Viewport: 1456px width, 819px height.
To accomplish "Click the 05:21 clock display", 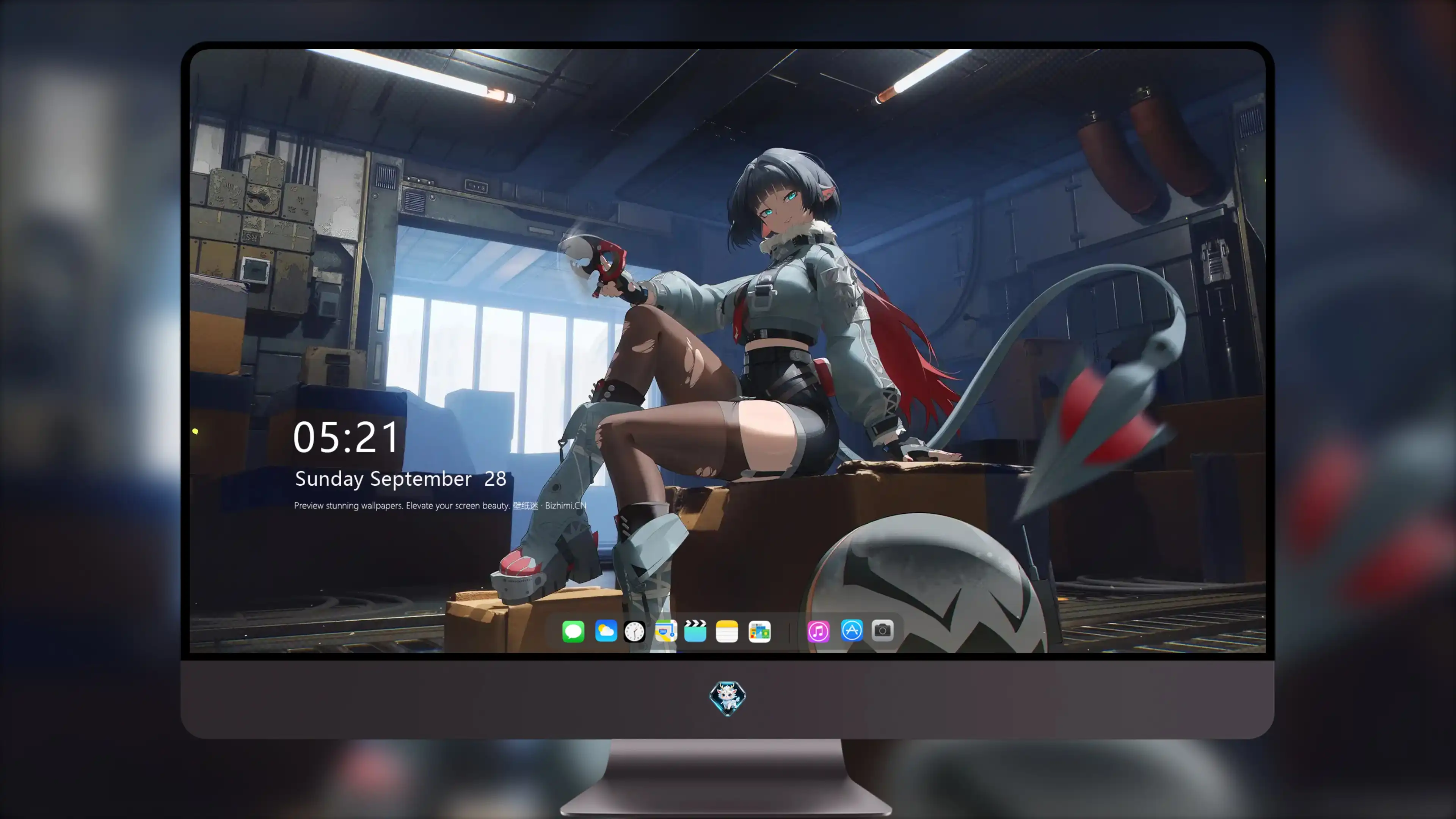I will point(346,438).
